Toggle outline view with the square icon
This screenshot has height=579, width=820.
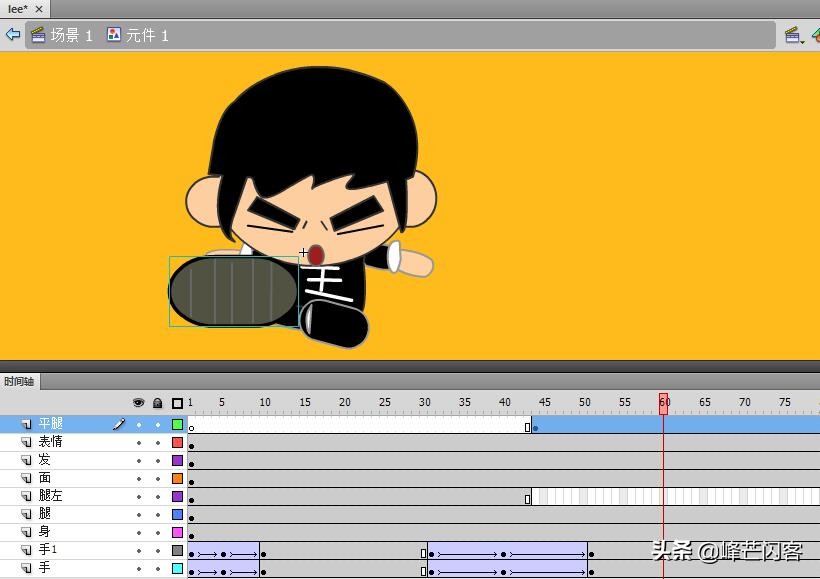click(x=176, y=402)
